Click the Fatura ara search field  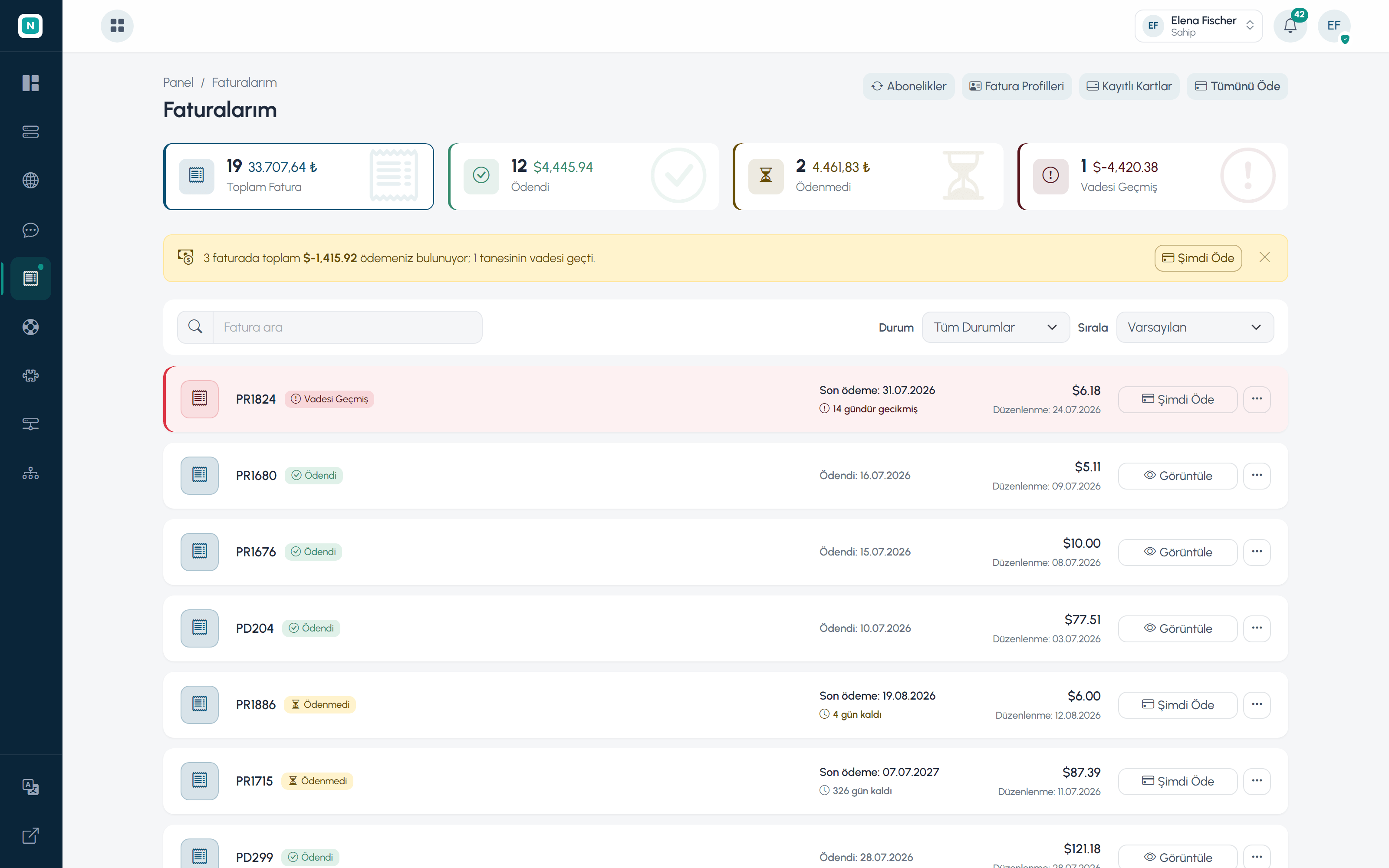pyautogui.click(x=347, y=327)
